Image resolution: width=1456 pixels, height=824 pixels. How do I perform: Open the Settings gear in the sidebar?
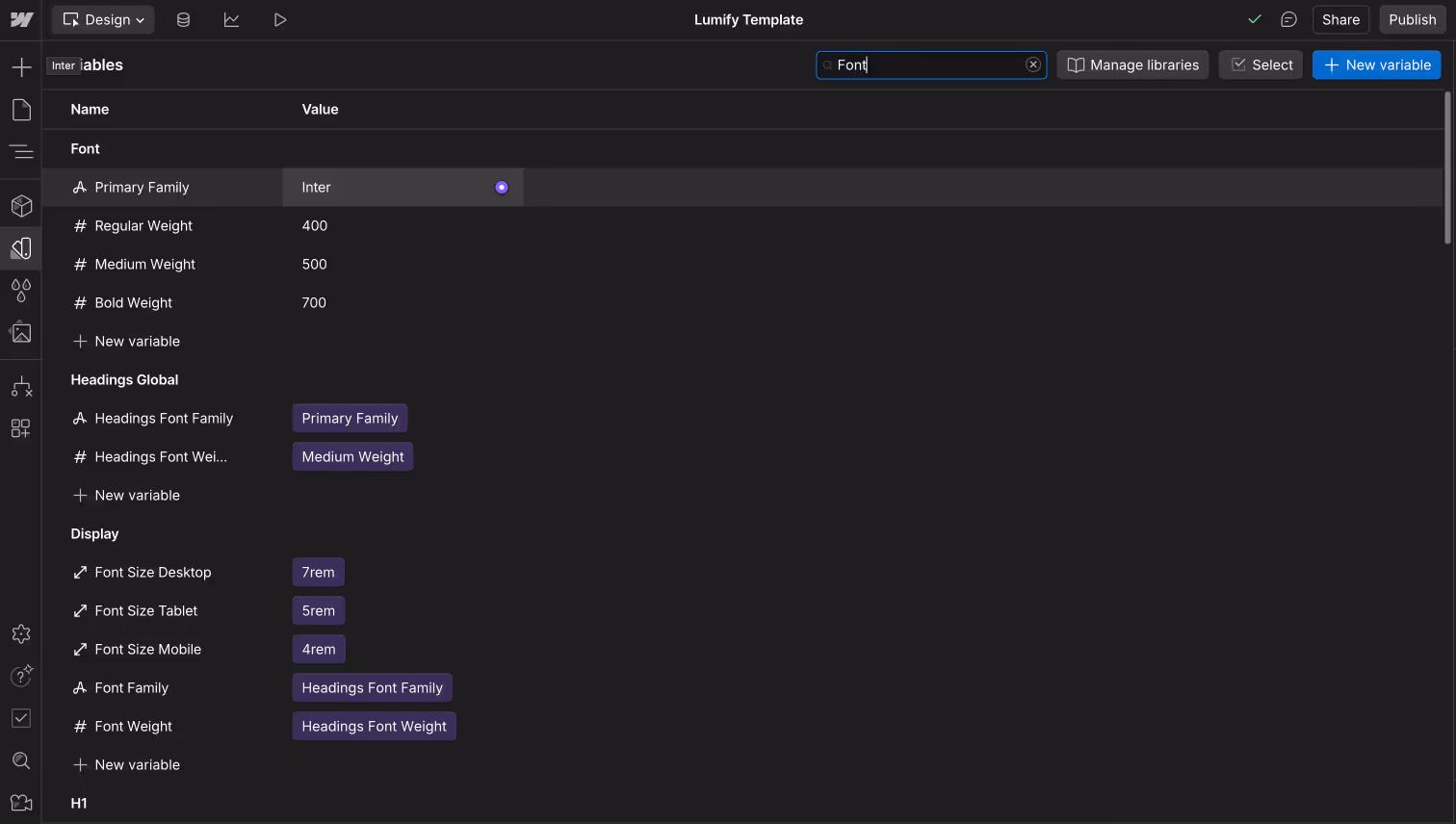21,633
